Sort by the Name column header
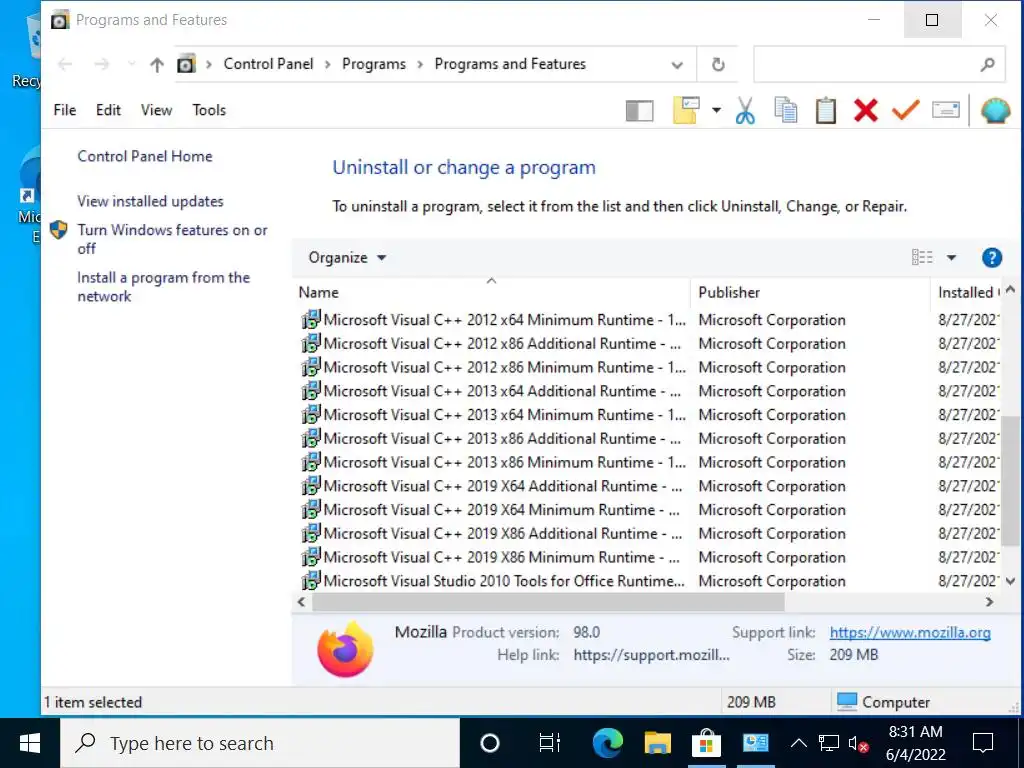Screen dimensions: 1024x768 pyautogui.click(x=491, y=293)
